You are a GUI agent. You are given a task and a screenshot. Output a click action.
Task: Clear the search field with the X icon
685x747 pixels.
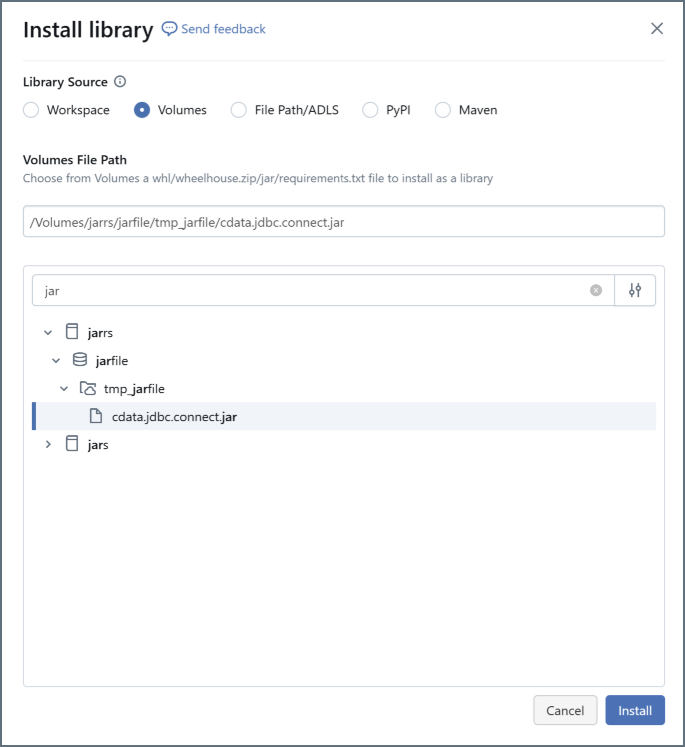point(596,290)
